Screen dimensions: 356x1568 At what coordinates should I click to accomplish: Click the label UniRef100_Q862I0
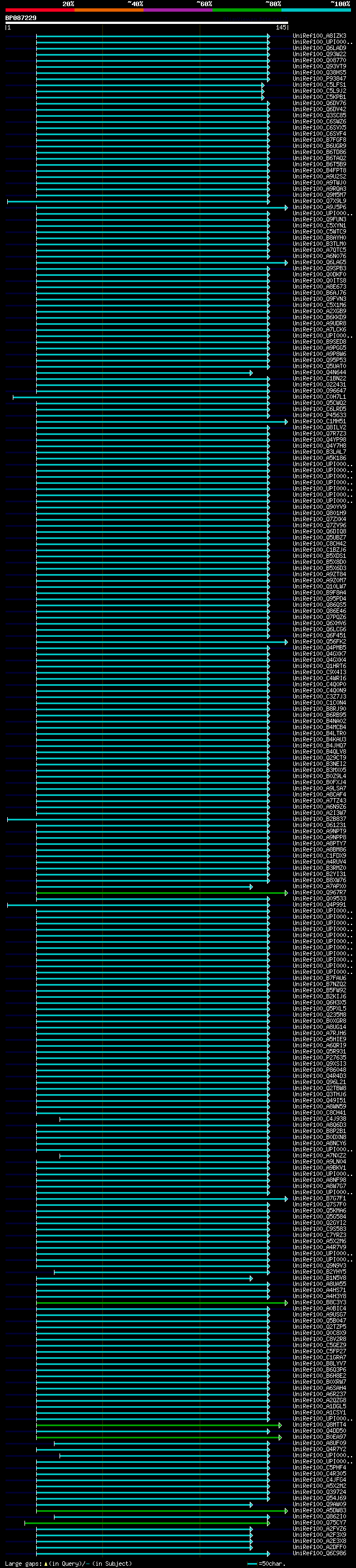coord(319,1517)
